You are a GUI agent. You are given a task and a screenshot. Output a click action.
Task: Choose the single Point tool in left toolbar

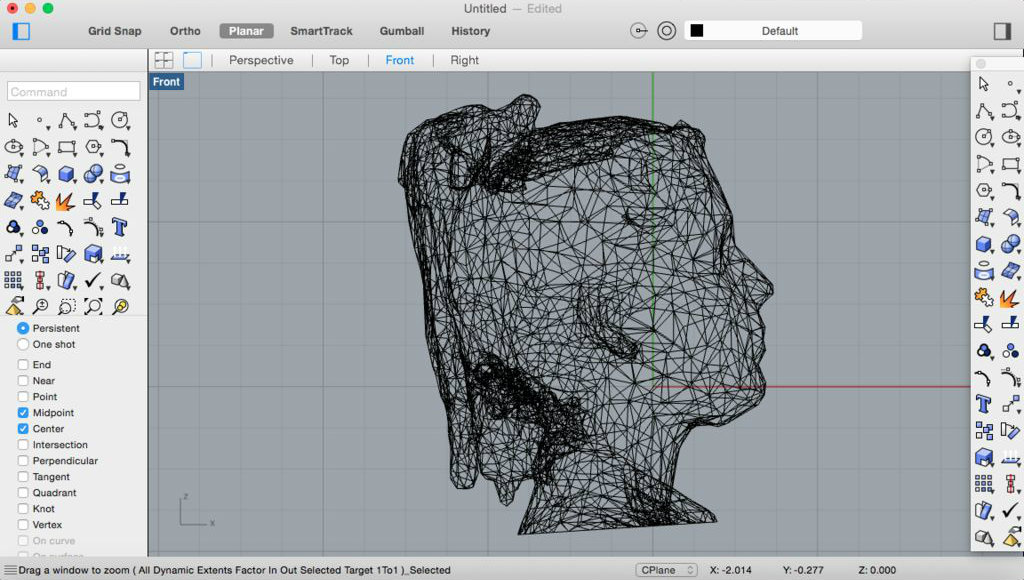[x=40, y=121]
